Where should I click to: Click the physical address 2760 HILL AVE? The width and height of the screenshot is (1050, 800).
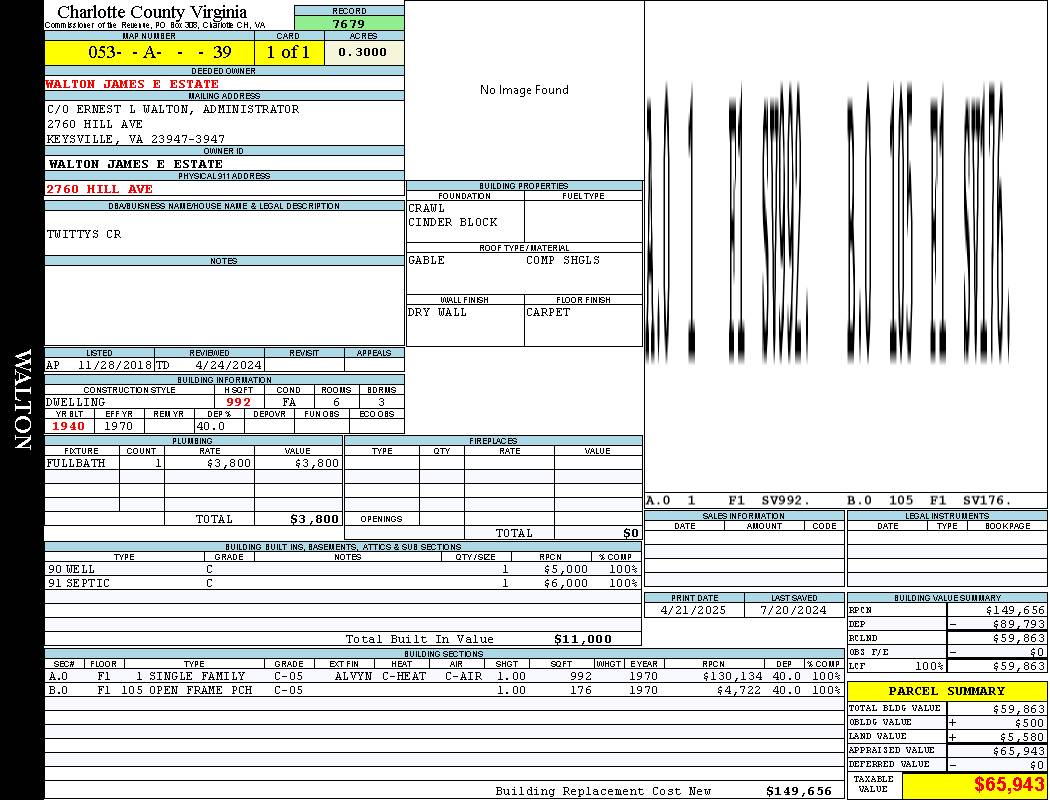coord(100,188)
